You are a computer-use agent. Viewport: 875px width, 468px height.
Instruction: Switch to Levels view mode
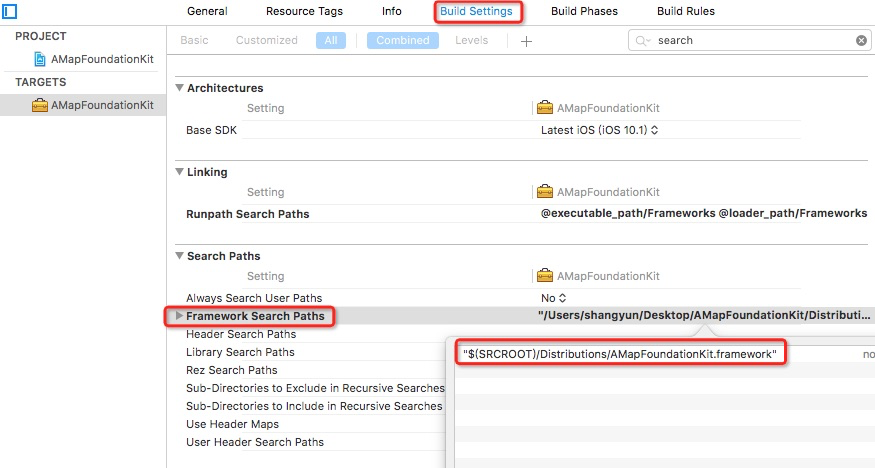click(x=471, y=41)
